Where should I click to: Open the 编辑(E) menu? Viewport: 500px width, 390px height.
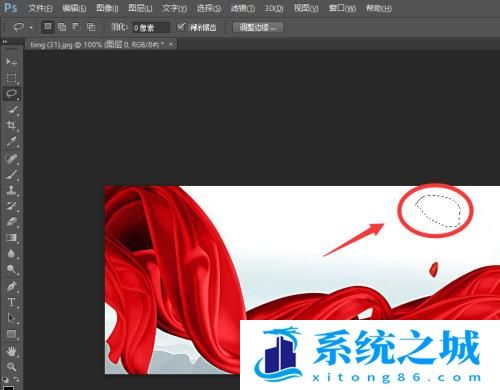click(74, 8)
